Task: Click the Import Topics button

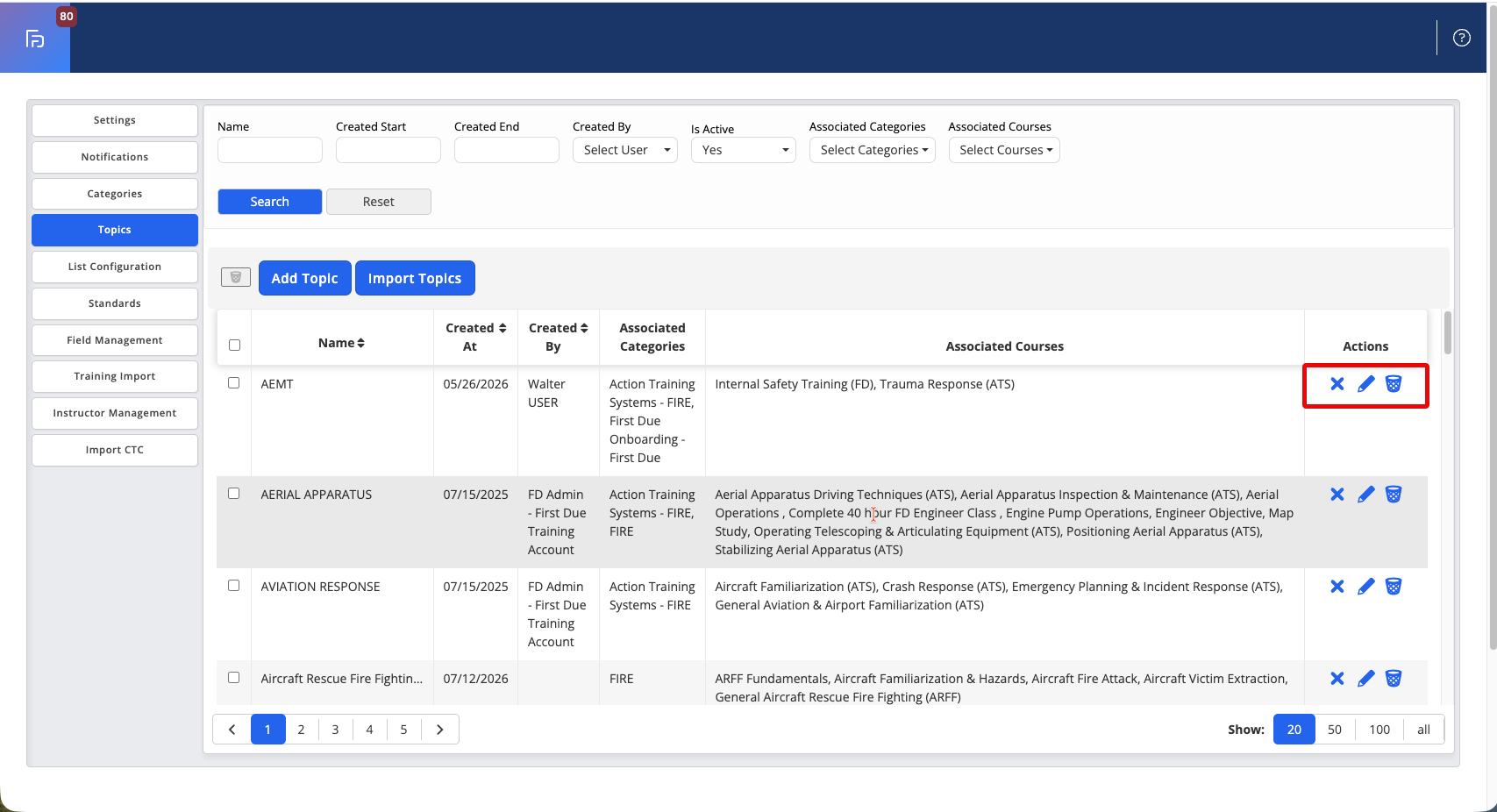Action: [x=415, y=278]
